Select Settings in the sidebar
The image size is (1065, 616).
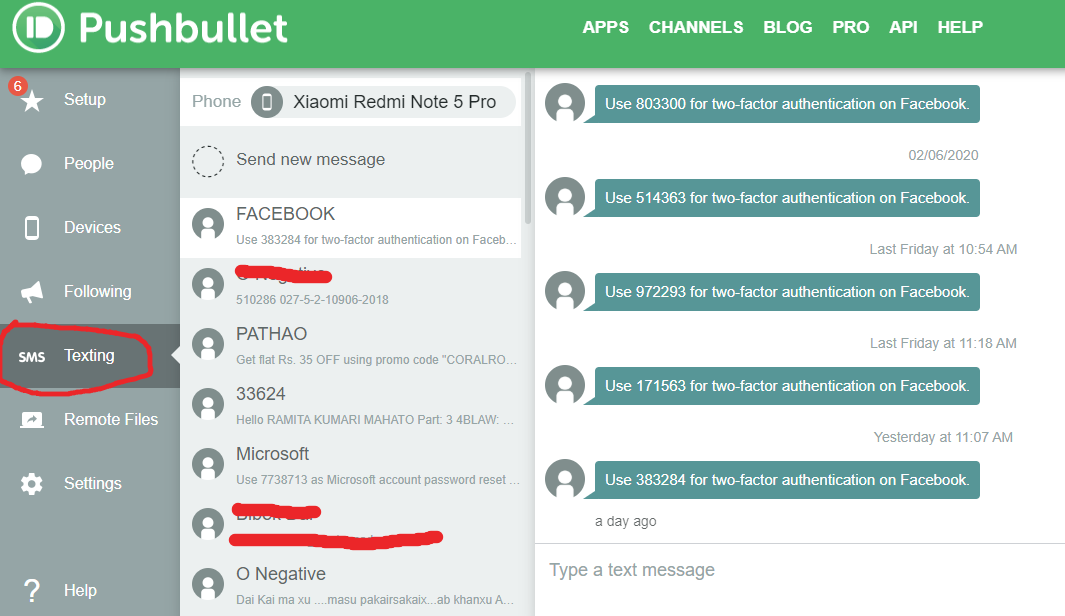(x=90, y=484)
